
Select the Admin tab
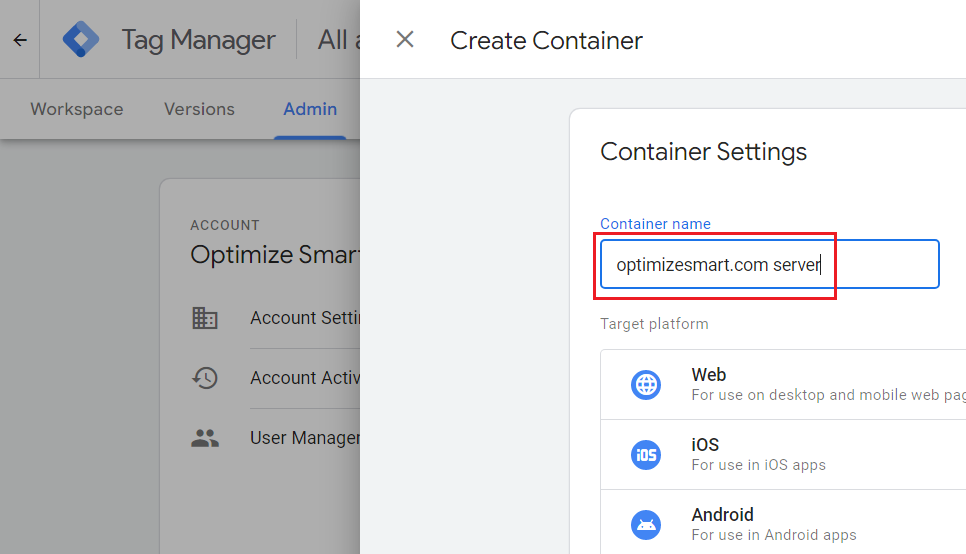(x=310, y=109)
